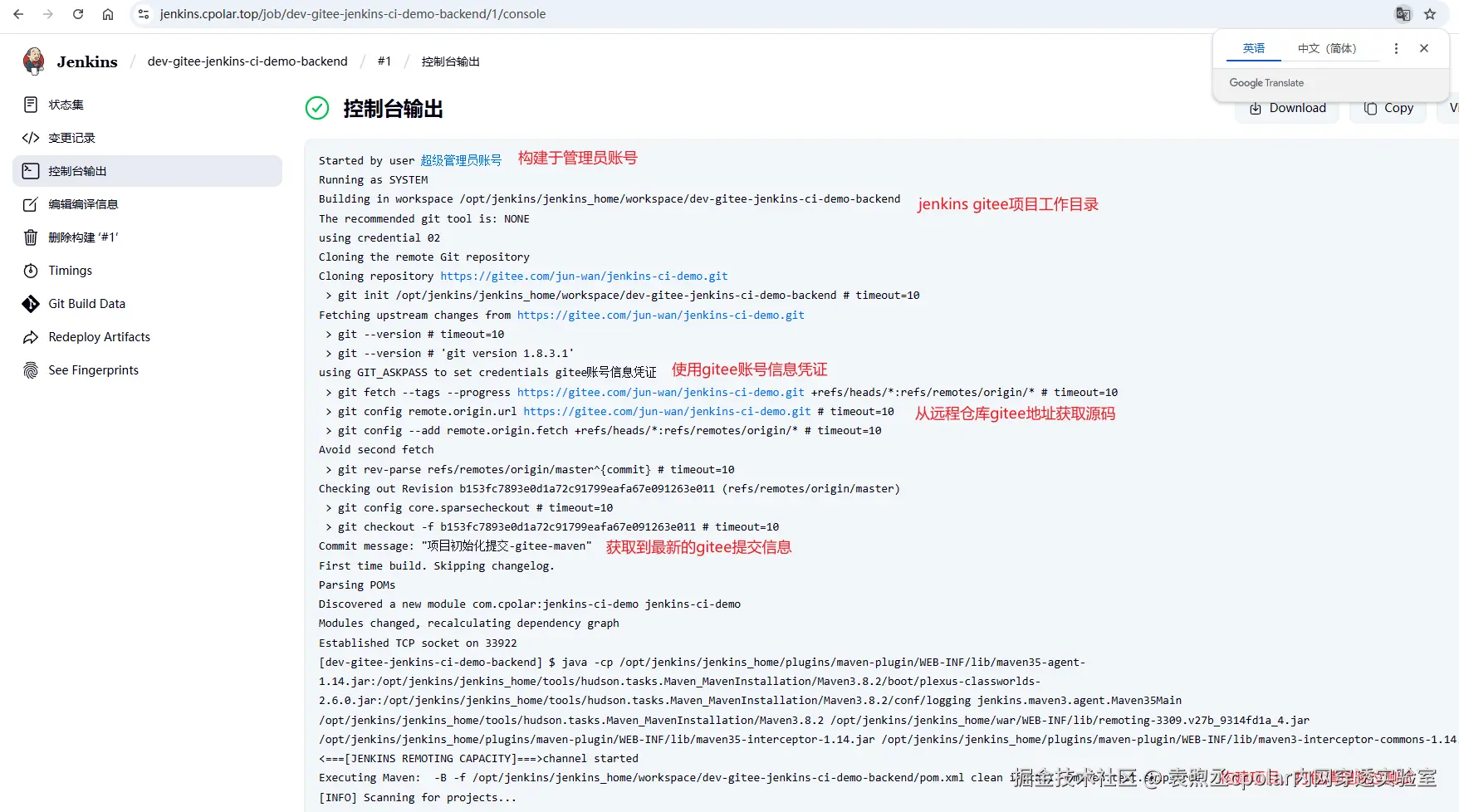This screenshot has width=1459, height=812.
Task: Click the 'Commit message' line
Action: click(x=455, y=545)
